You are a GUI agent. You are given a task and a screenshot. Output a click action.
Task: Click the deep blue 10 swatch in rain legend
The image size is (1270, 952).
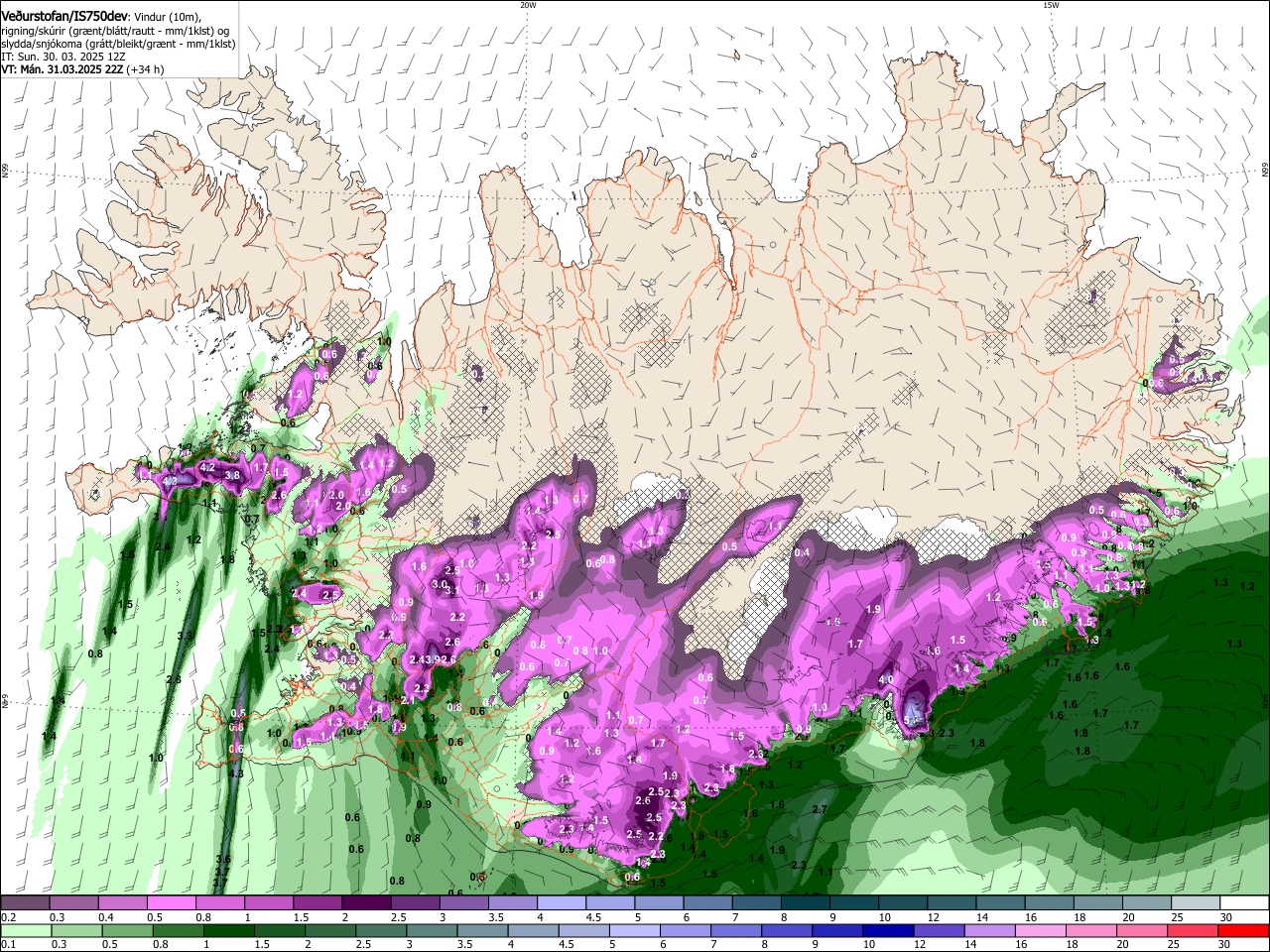(x=886, y=931)
